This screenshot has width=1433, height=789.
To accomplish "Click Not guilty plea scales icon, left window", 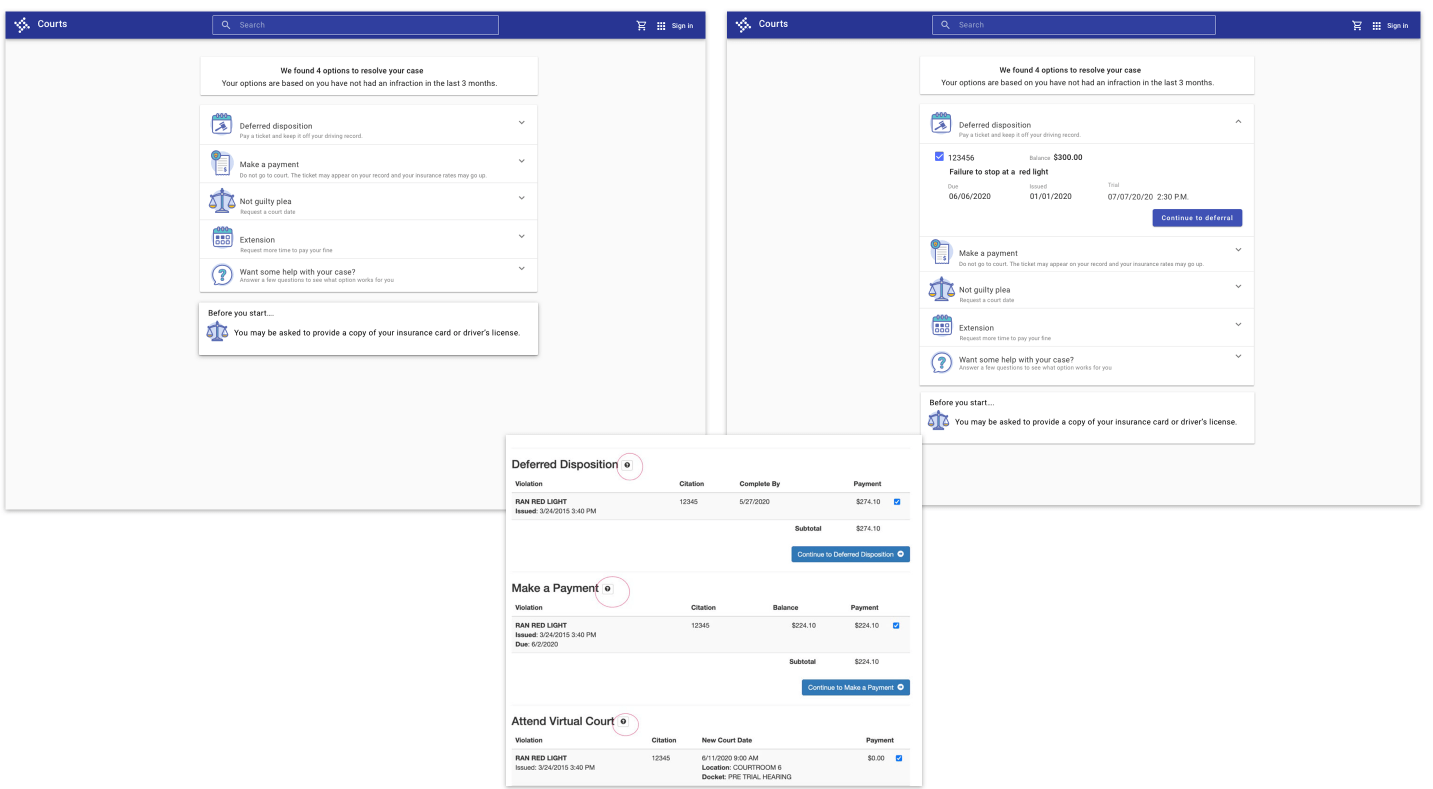I will [221, 200].
